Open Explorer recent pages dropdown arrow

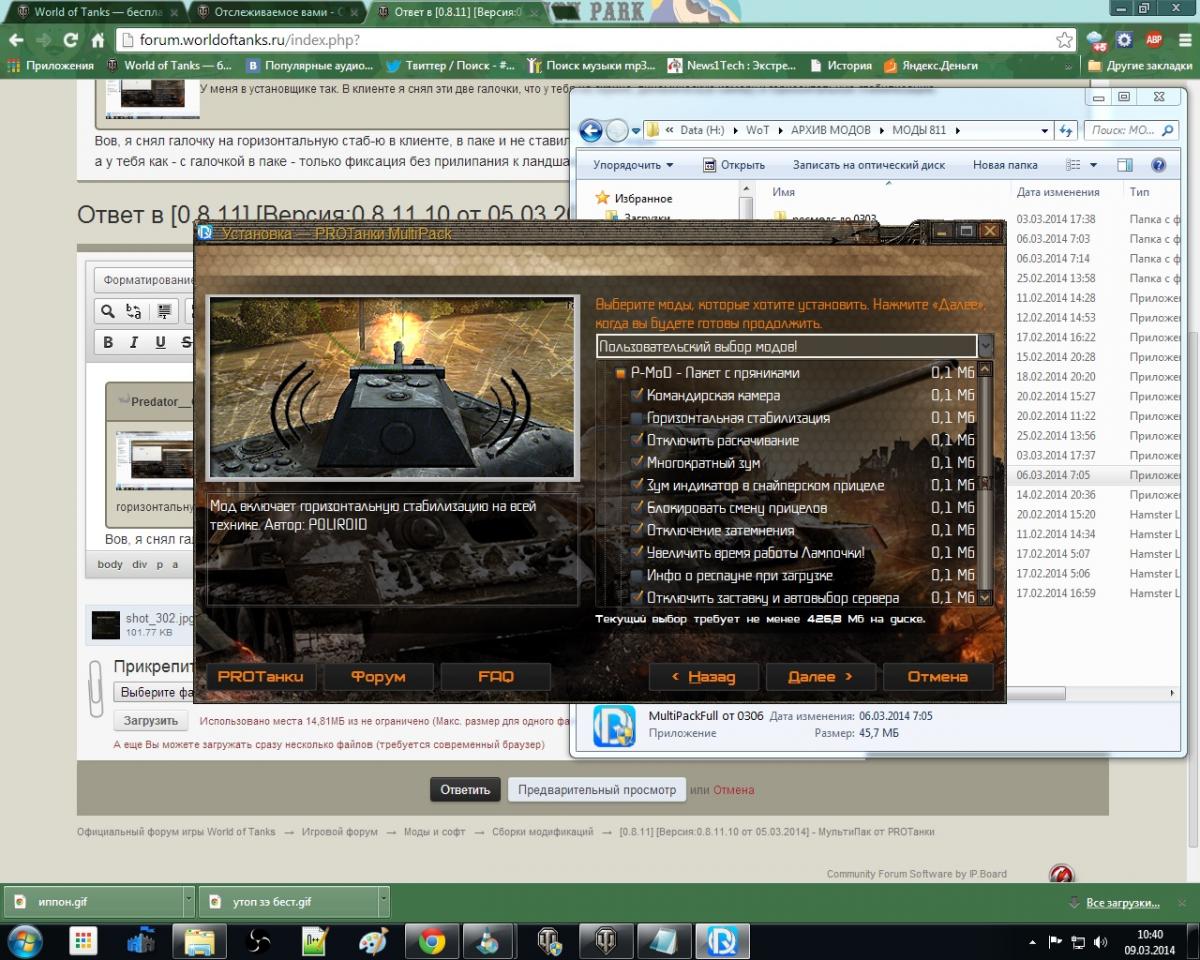[x=636, y=130]
